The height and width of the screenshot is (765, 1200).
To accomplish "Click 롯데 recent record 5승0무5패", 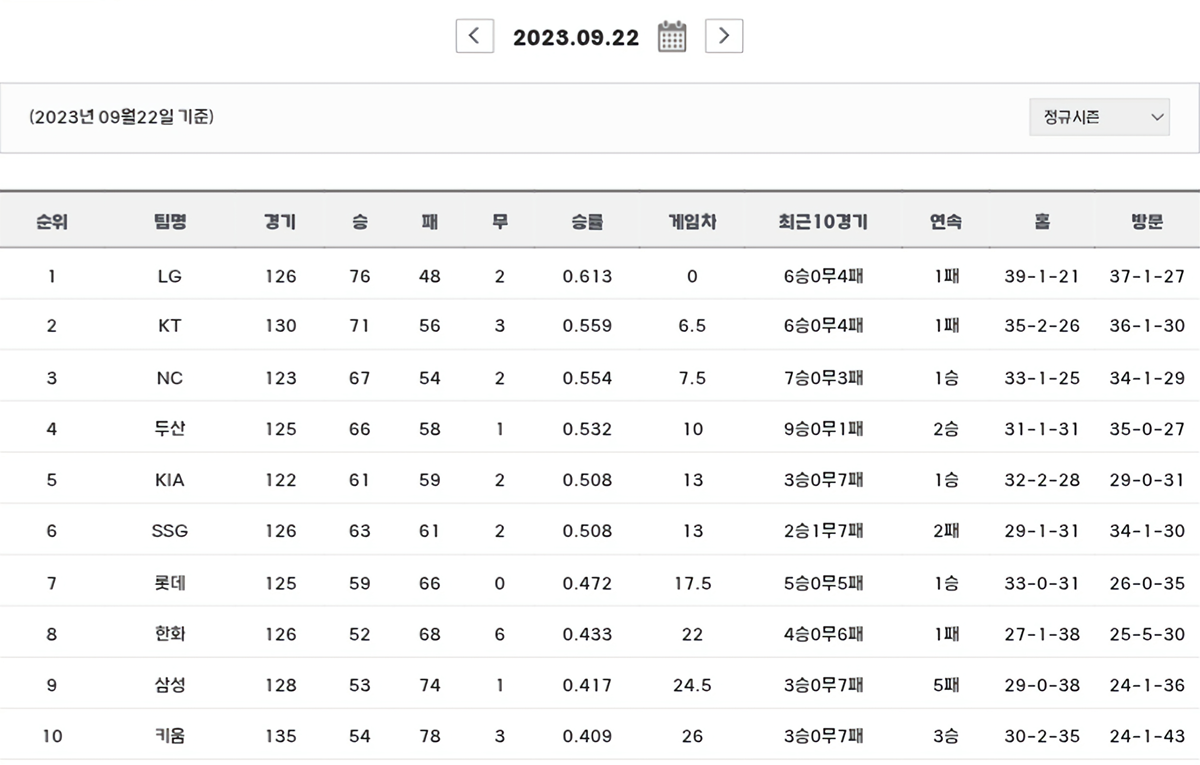I will pyautogui.click(x=824, y=583).
